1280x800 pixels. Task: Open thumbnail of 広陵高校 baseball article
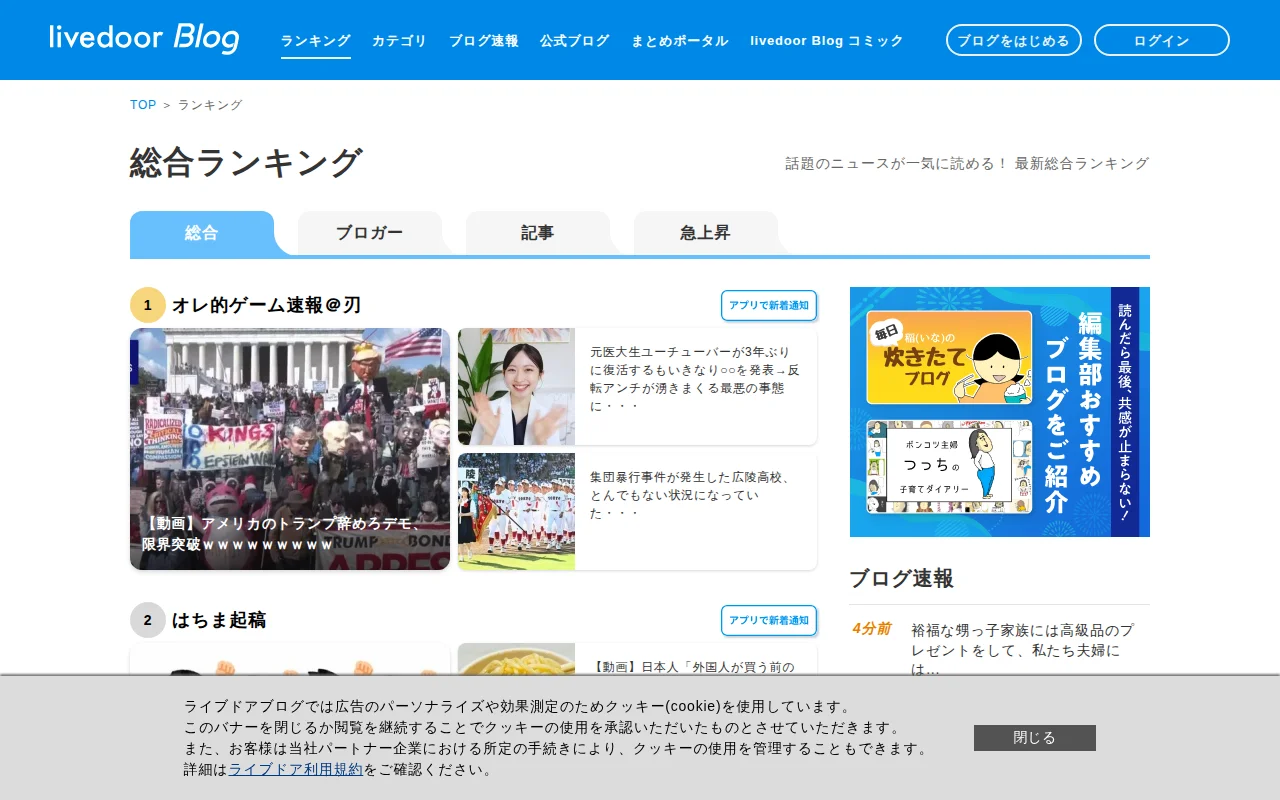516,512
